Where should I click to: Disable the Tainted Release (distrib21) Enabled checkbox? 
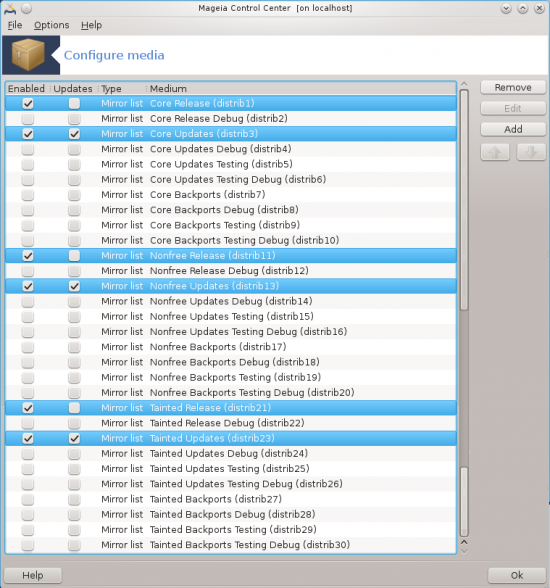[28, 408]
